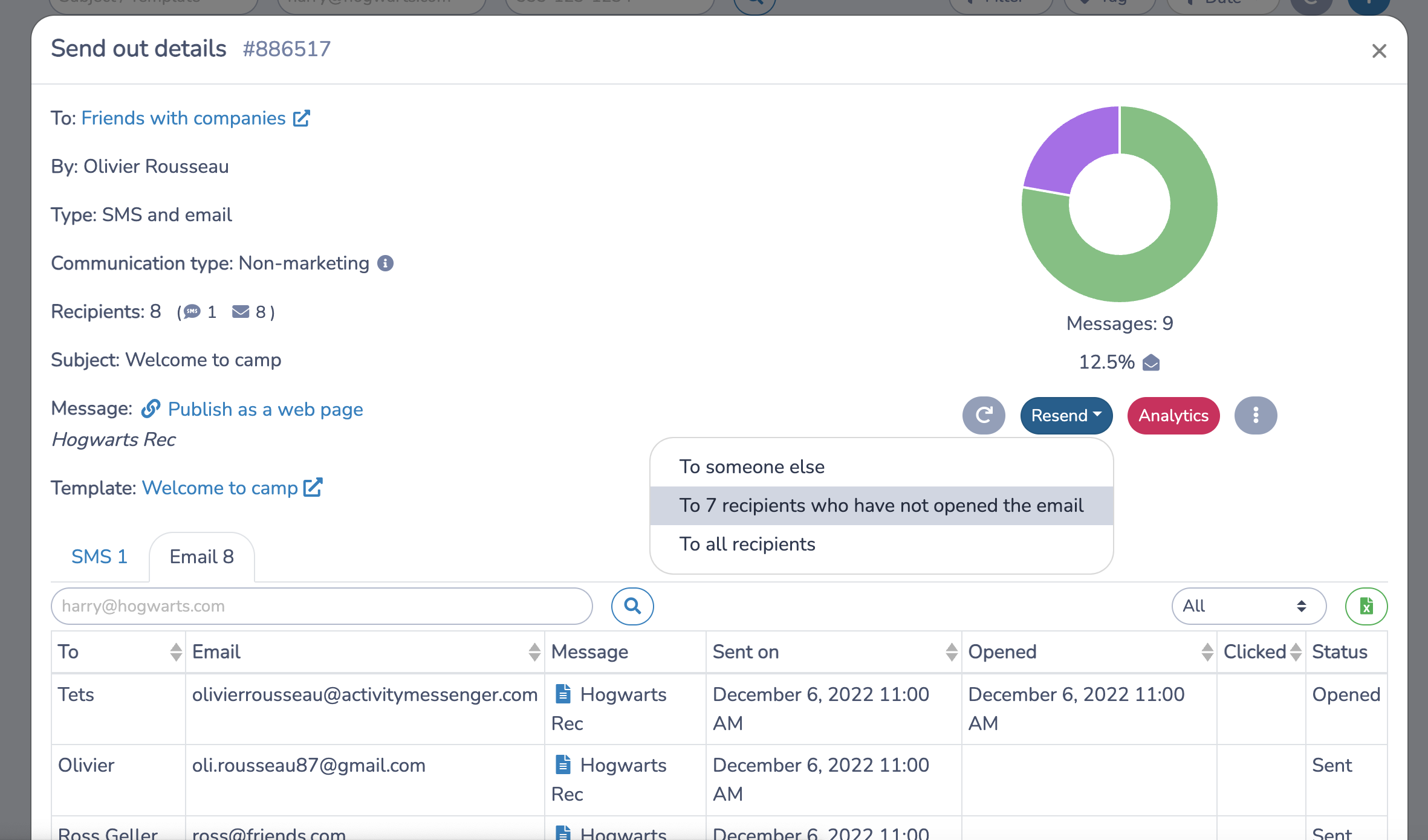Sort by the To column arrows
This screenshot has width=1428, height=840.
[x=176, y=652]
